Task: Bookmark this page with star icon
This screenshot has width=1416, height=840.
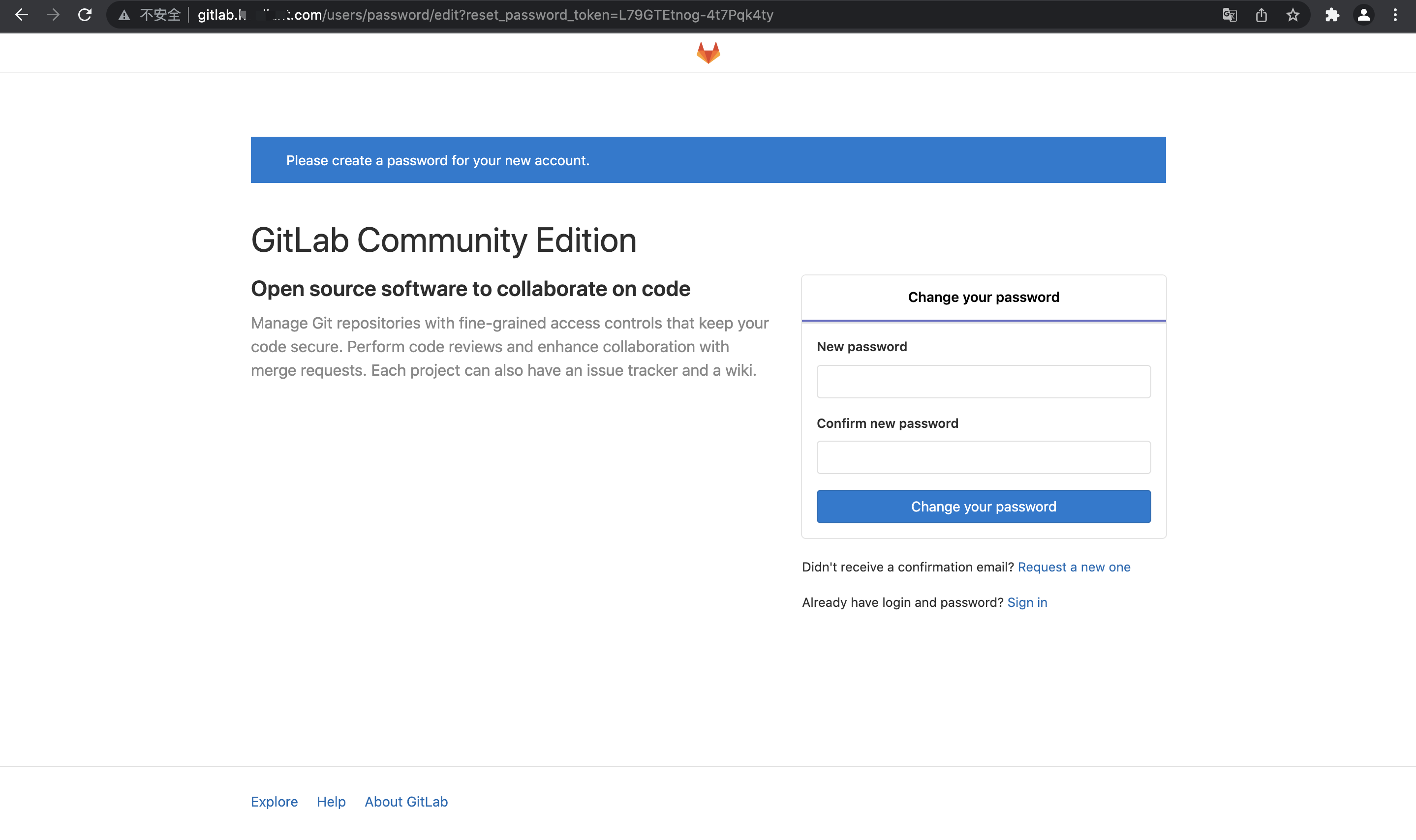Action: pyautogui.click(x=1293, y=15)
